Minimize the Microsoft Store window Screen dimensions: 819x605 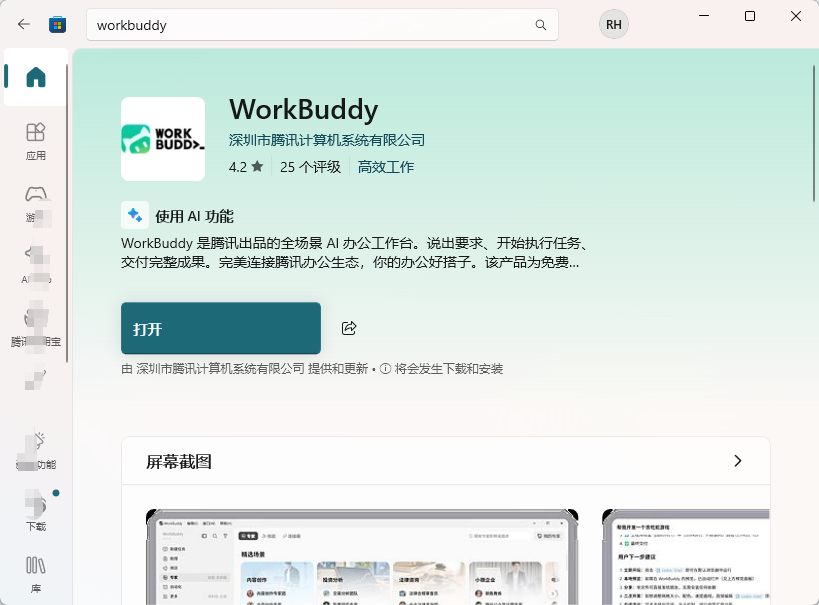pyautogui.click(x=704, y=16)
